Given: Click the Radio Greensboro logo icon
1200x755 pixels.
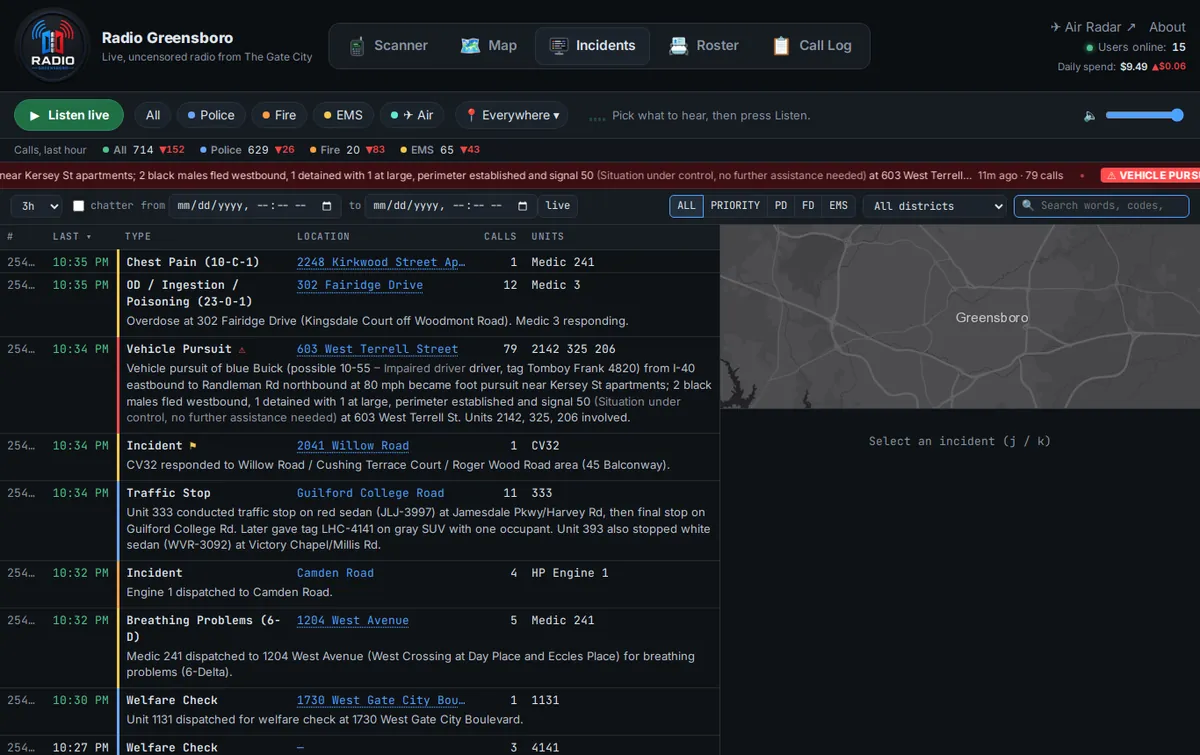Looking at the screenshot, I should pyautogui.click(x=52, y=45).
